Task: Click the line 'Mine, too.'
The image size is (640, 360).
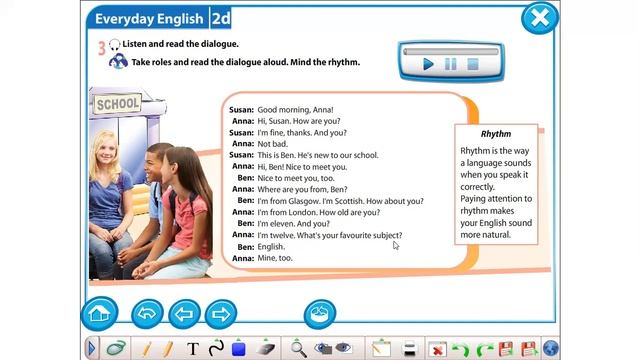Action: click(275, 258)
